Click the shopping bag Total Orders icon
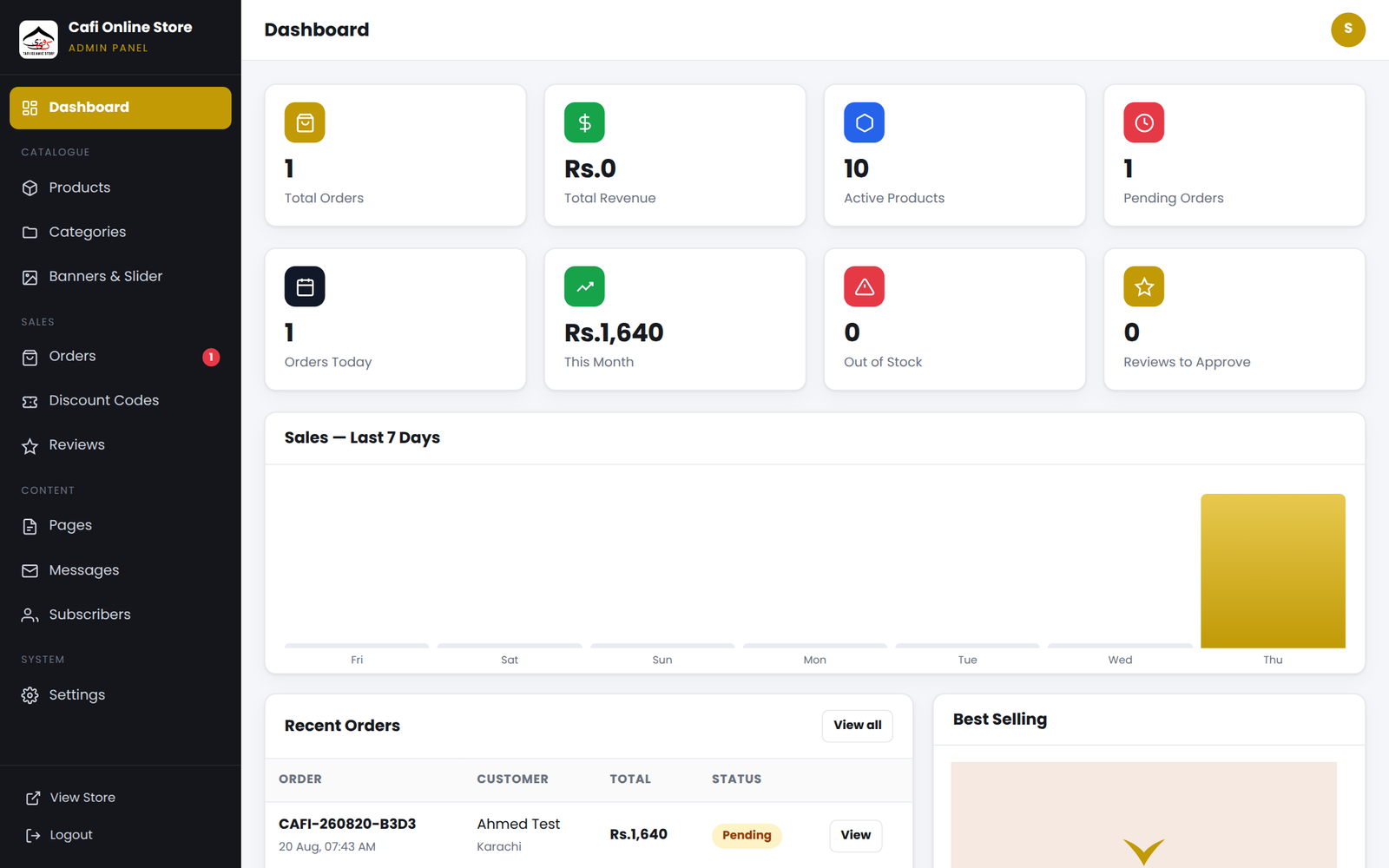Image resolution: width=1389 pixels, height=868 pixels. pos(305,122)
